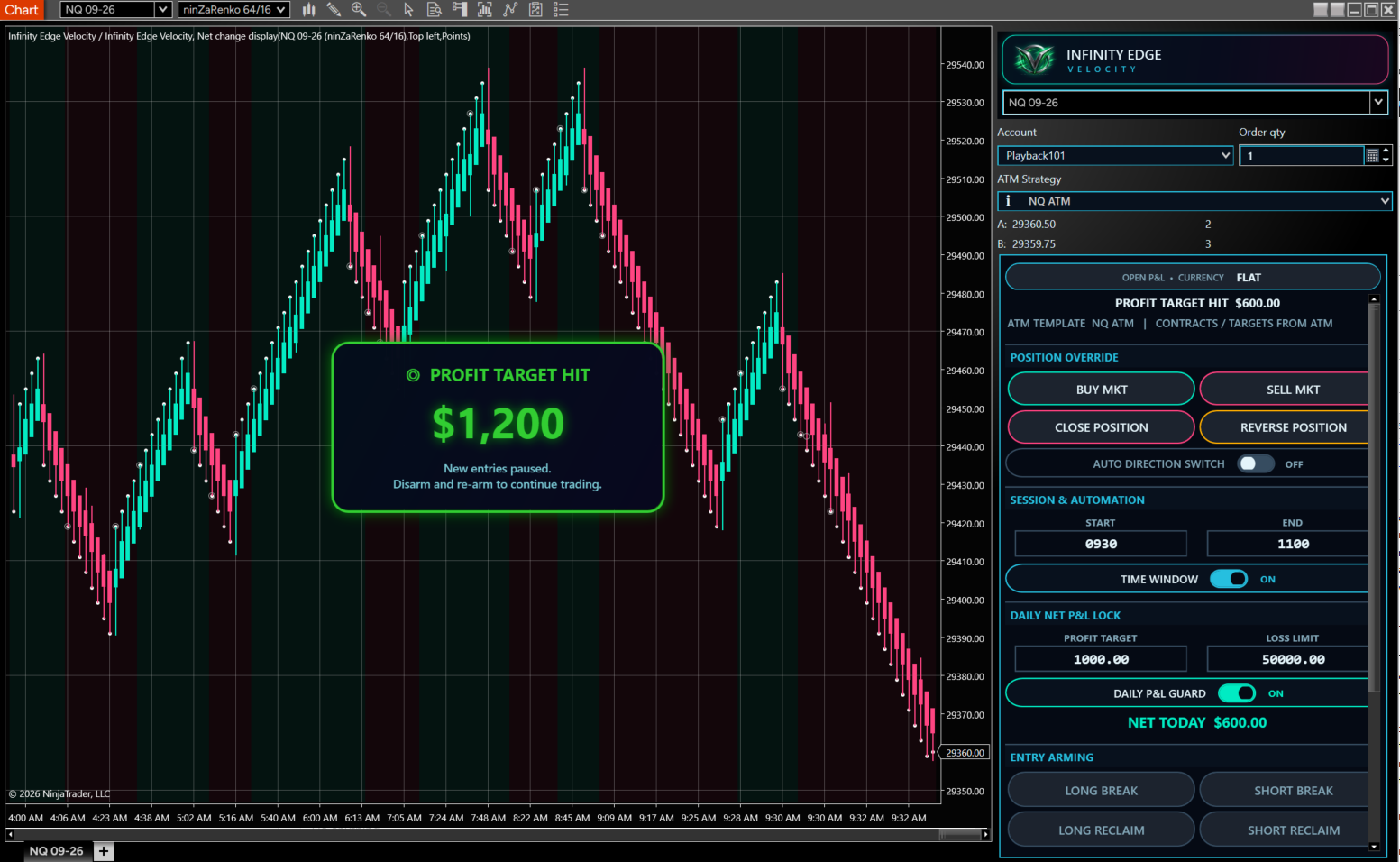The width and height of the screenshot is (1400, 862).
Task: Click the daily Profit Target value field
Action: 1101,659
